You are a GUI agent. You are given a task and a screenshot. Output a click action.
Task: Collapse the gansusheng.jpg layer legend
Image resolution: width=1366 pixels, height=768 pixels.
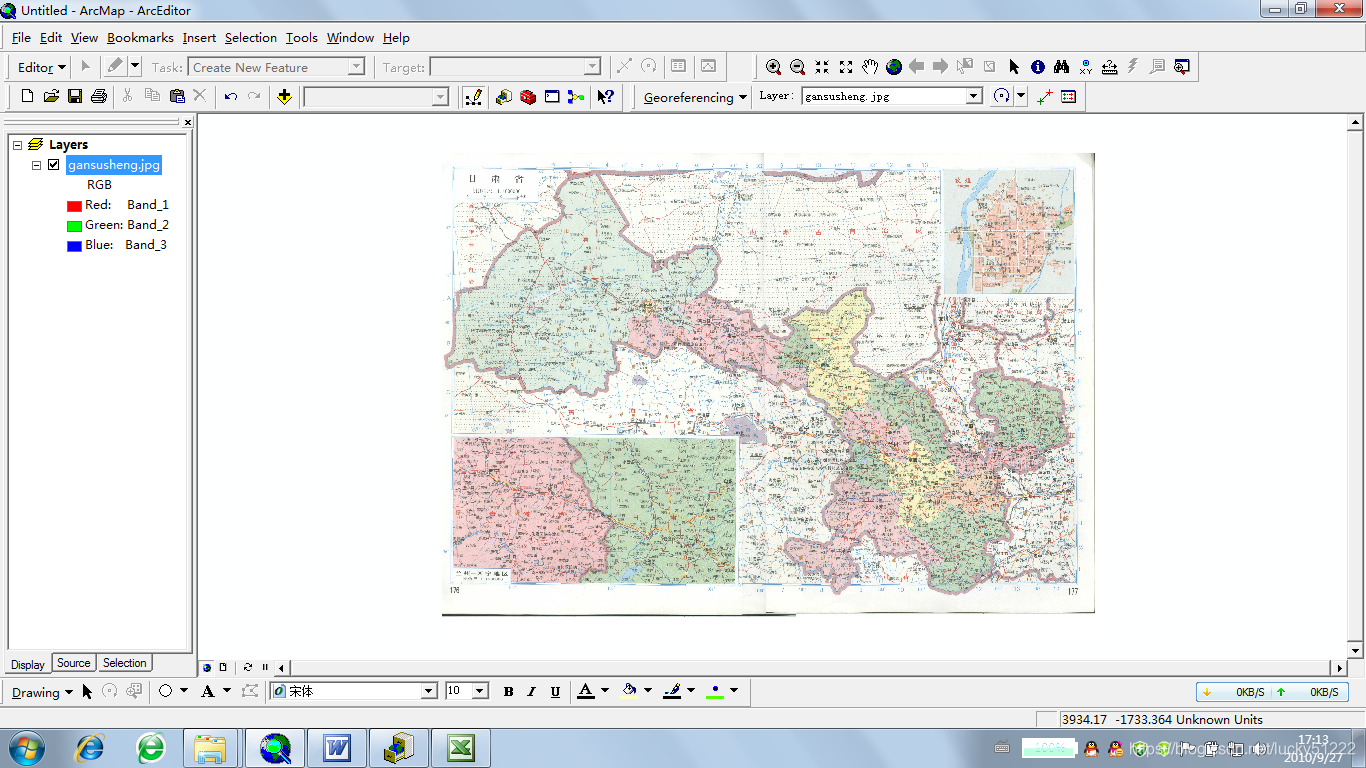coord(37,165)
